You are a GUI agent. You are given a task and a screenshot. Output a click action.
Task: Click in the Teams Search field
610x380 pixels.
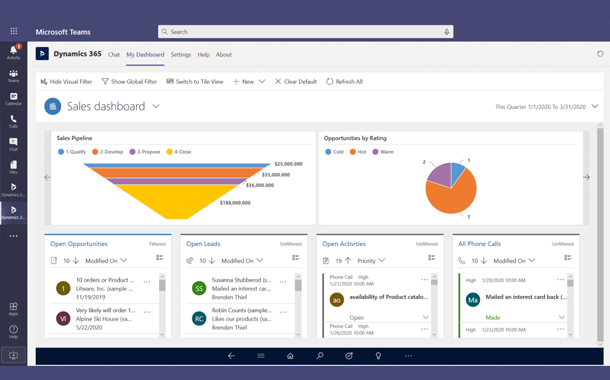(305, 32)
